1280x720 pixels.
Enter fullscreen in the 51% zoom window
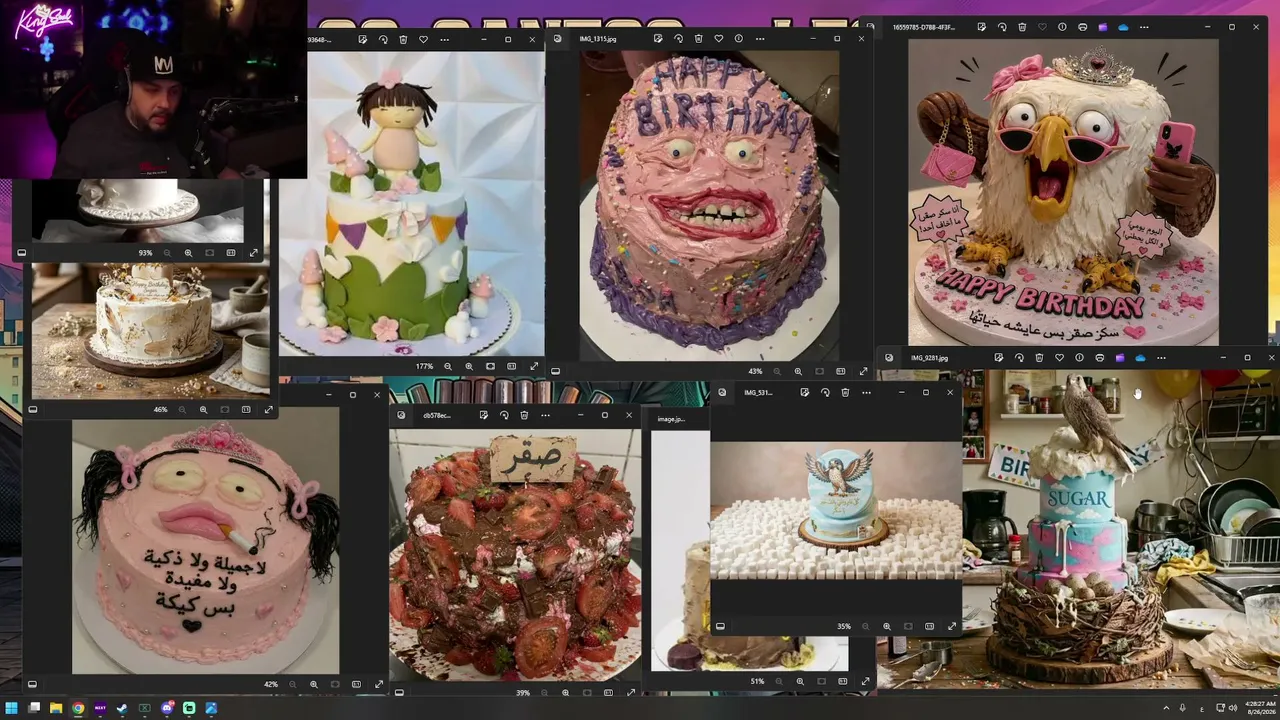(x=865, y=682)
